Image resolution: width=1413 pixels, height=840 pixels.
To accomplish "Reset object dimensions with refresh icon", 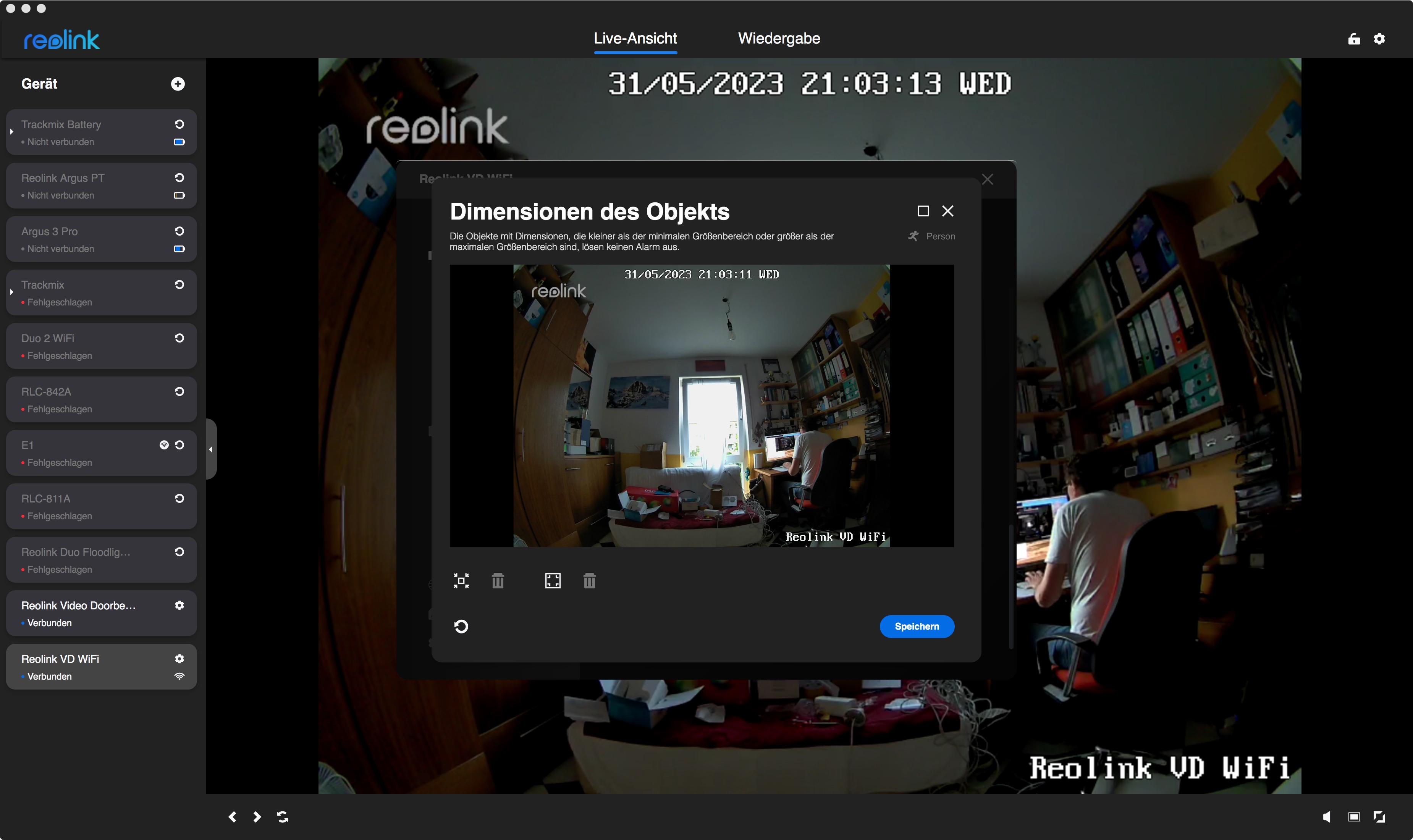I will click(x=461, y=626).
